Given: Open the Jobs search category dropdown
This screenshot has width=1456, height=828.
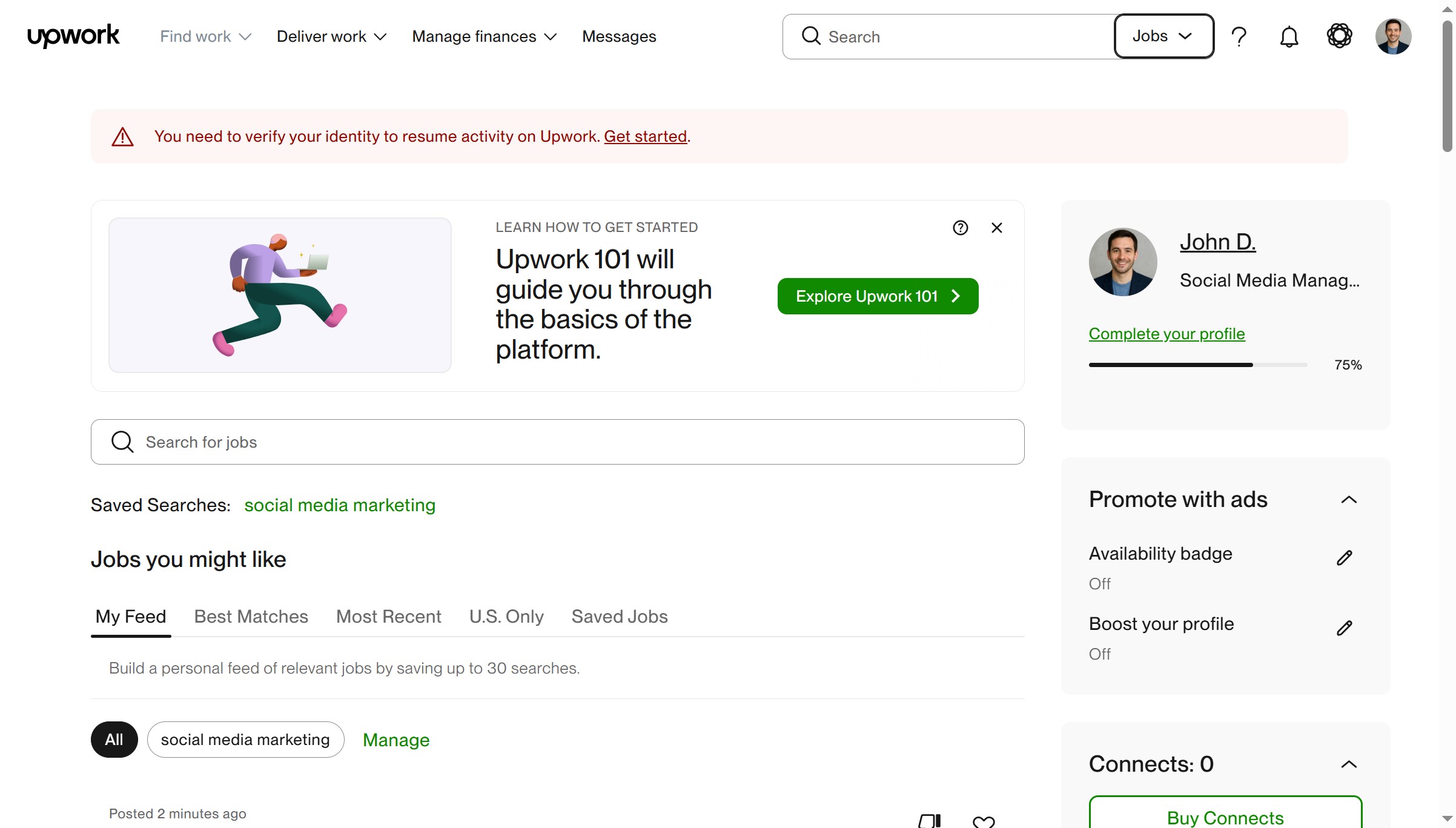Looking at the screenshot, I should (x=1163, y=36).
